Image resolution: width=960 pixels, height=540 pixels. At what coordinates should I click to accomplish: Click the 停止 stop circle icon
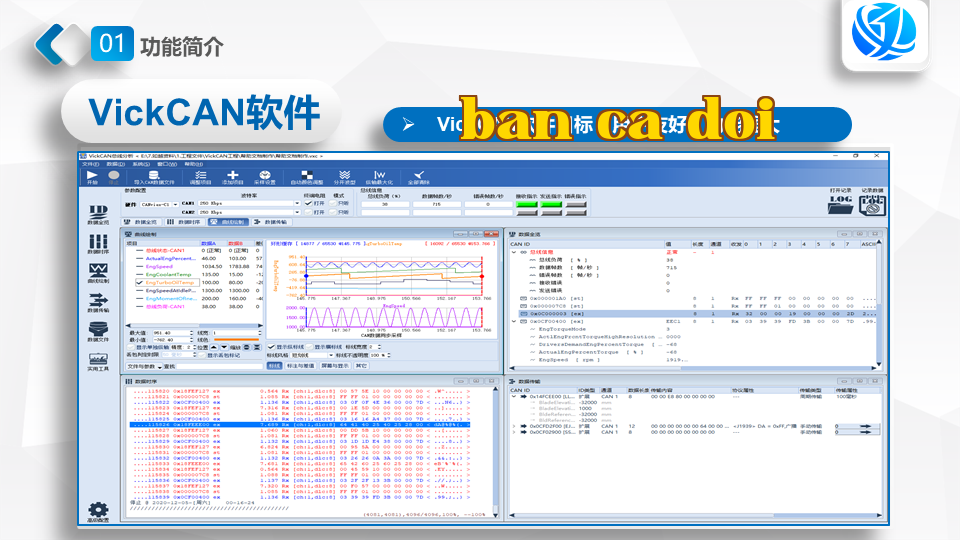(x=113, y=175)
